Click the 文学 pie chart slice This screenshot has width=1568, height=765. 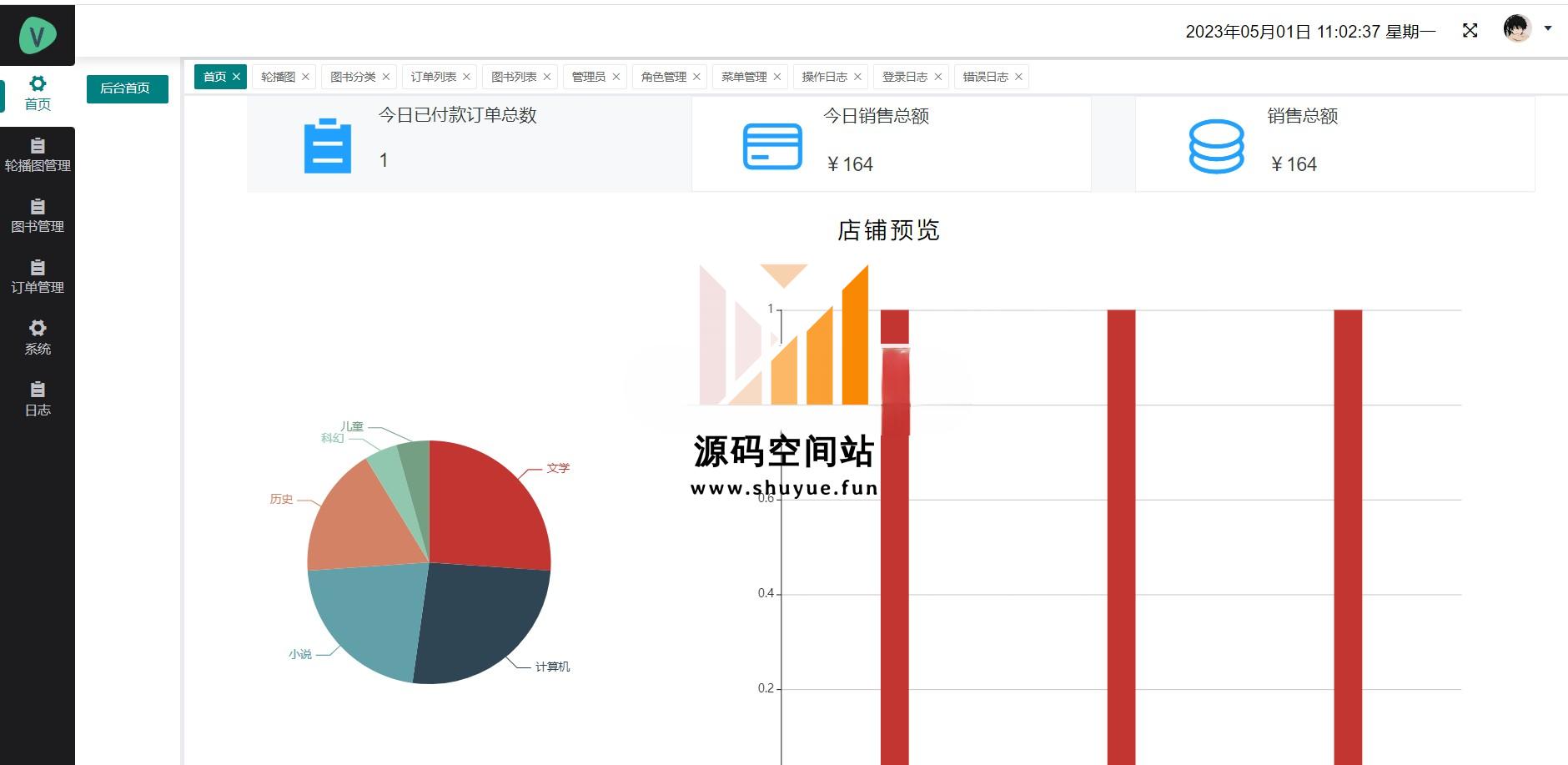484,509
